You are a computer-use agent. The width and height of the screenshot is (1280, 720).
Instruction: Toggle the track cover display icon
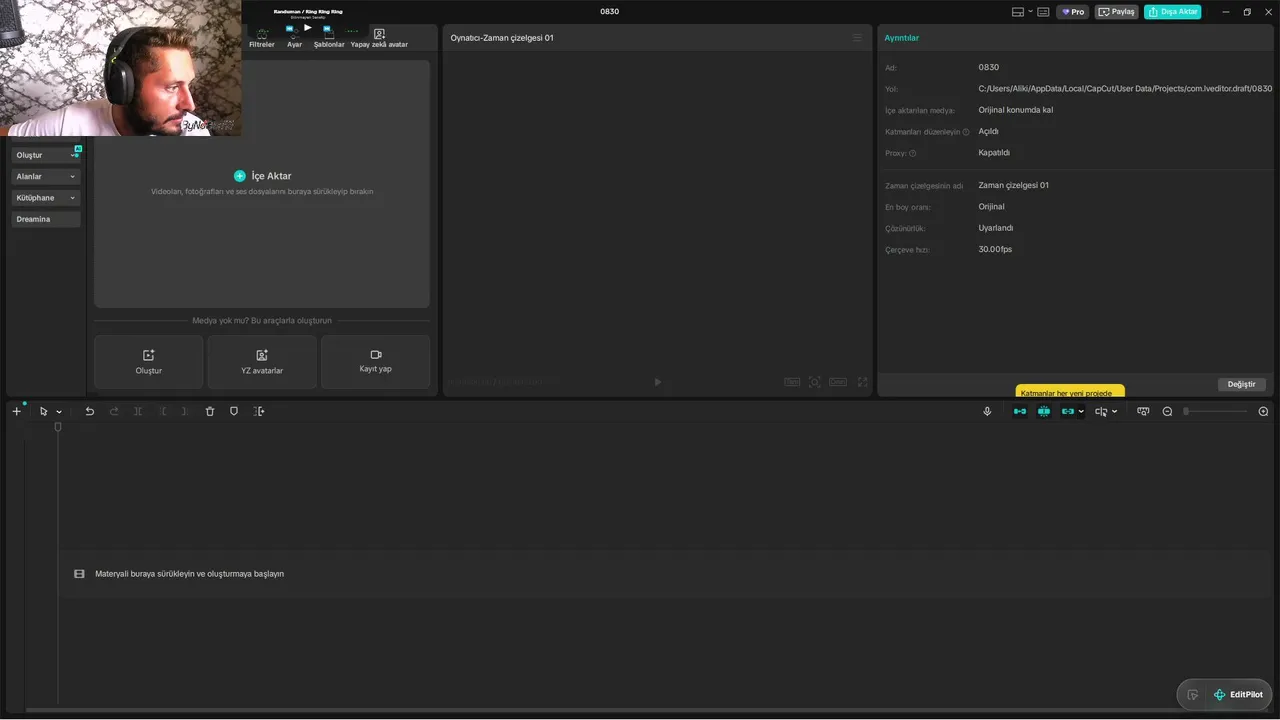tap(1143, 411)
